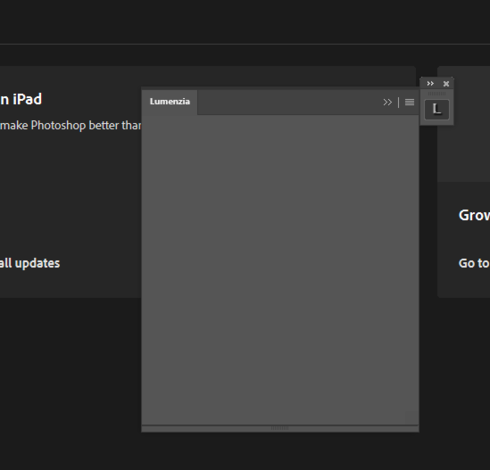Click the dark home background below the cards
The image size is (490, 470).
click(245, 450)
